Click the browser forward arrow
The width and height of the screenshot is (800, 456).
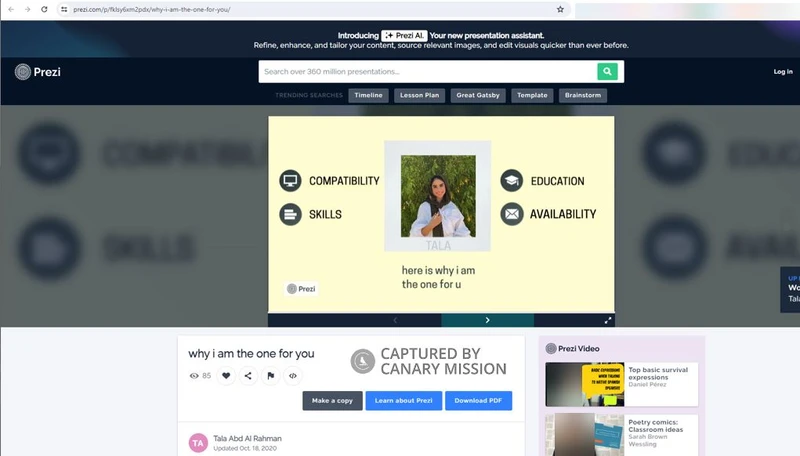click(x=28, y=9)
